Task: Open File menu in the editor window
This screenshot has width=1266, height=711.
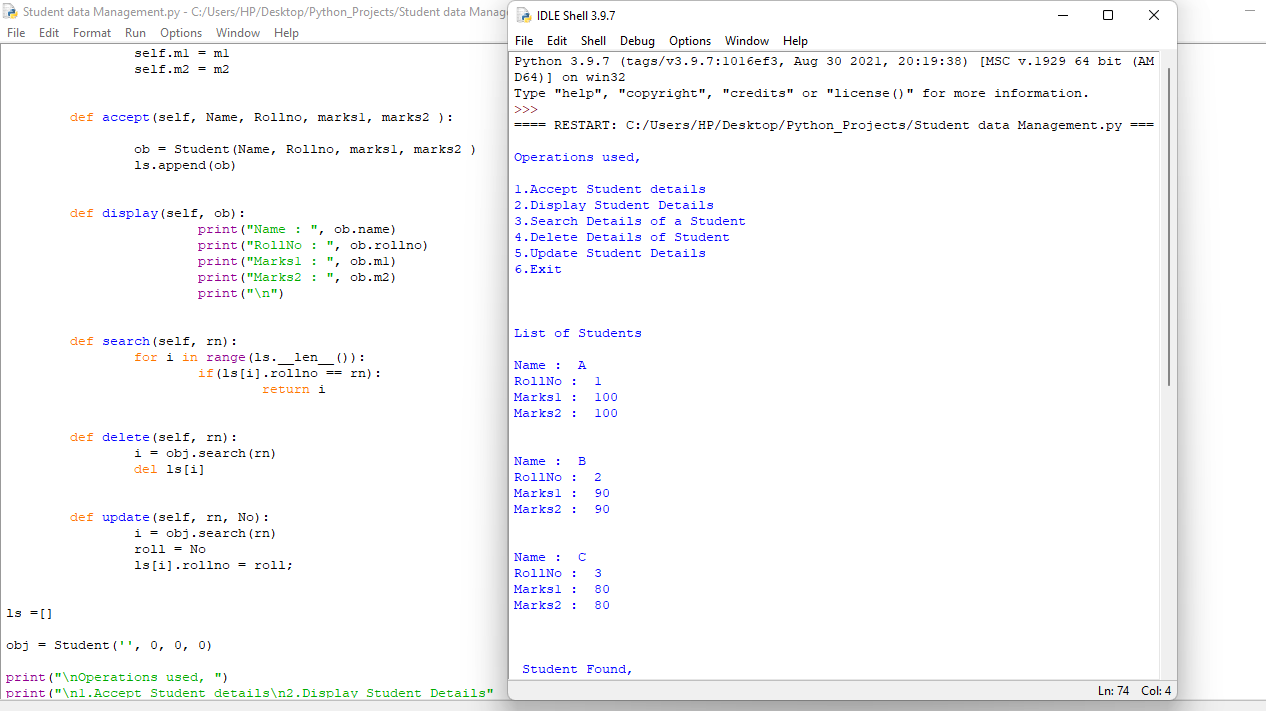Action: 16,33
